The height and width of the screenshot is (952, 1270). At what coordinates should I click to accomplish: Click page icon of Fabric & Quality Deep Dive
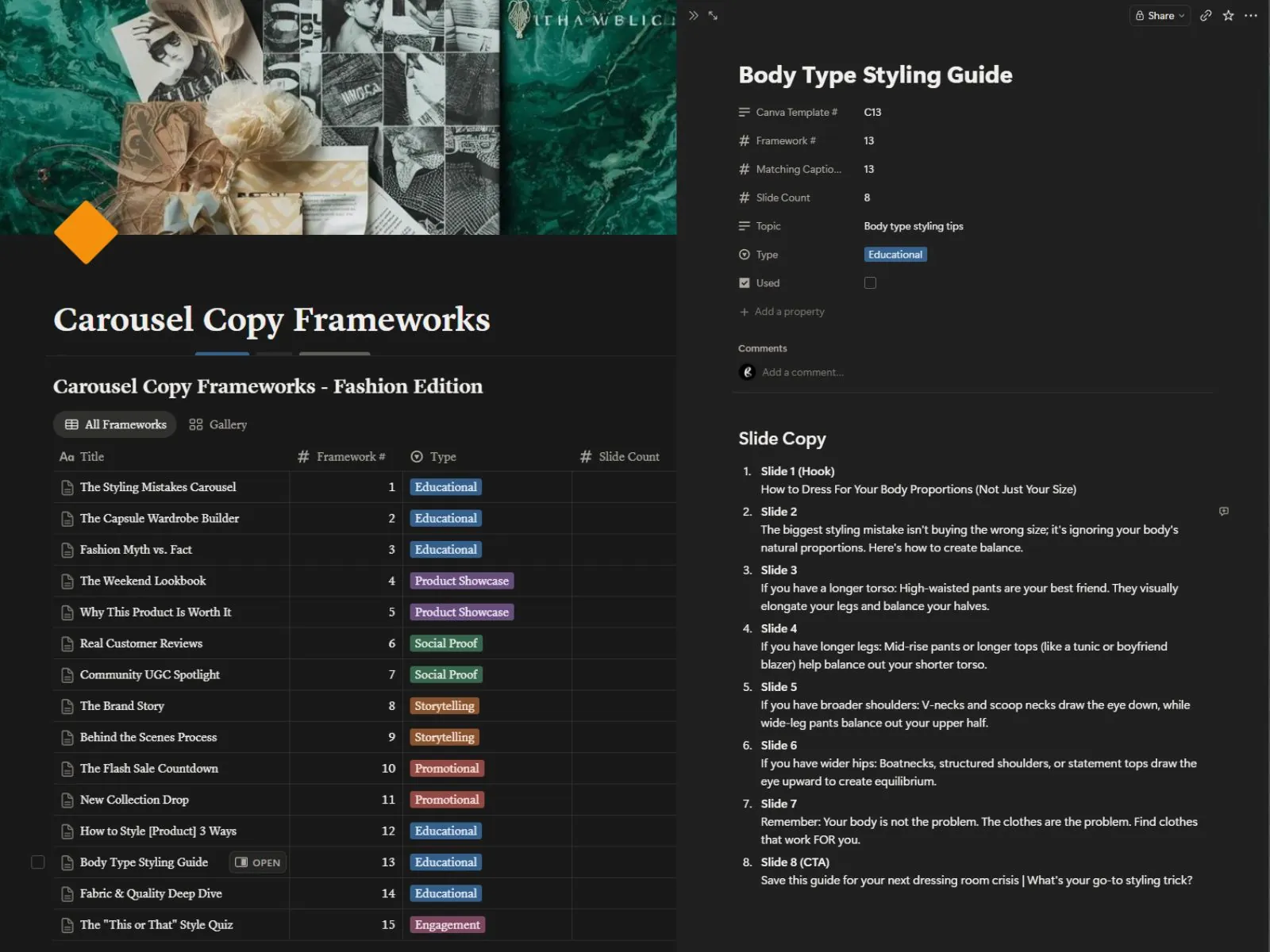[67, 894]
